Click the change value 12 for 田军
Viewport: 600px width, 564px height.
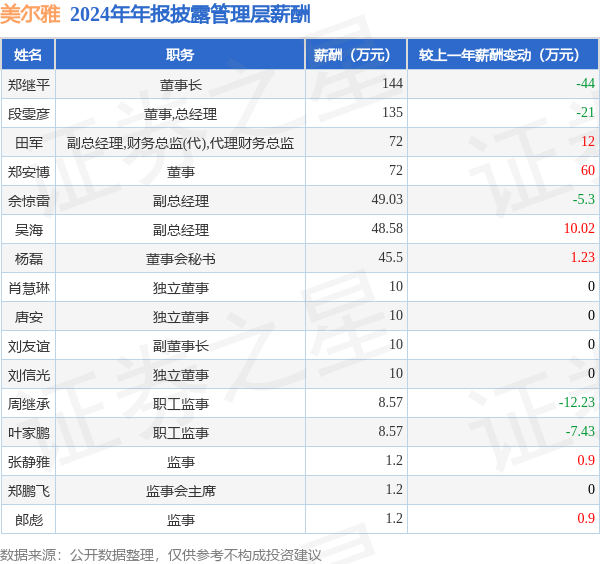pos(588,142)
